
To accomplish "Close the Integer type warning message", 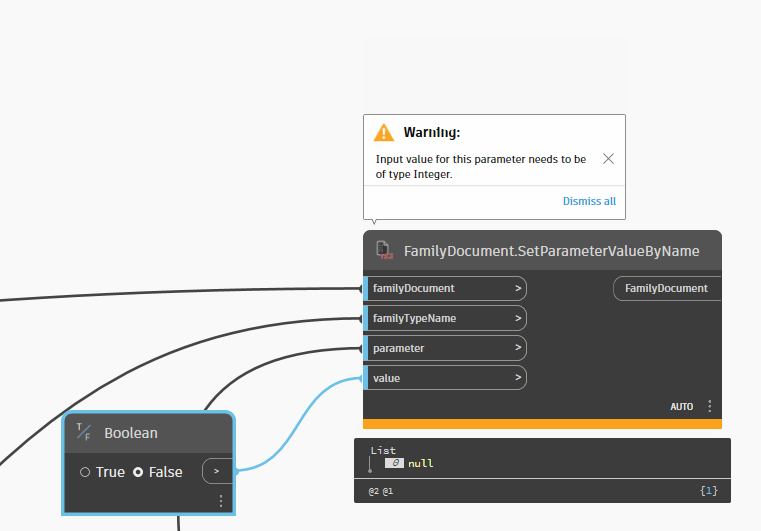I will [608, 159].
